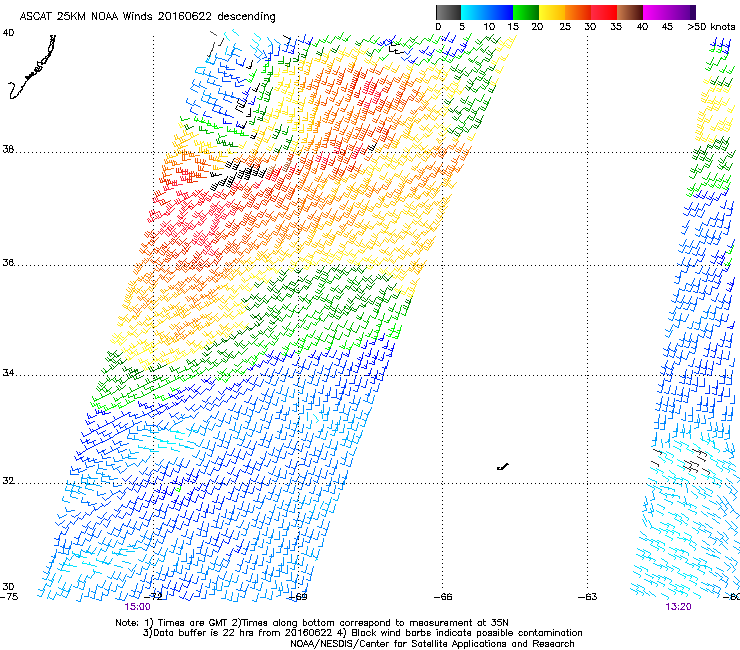Click the red 30-35 knots legend swatch

604,12
